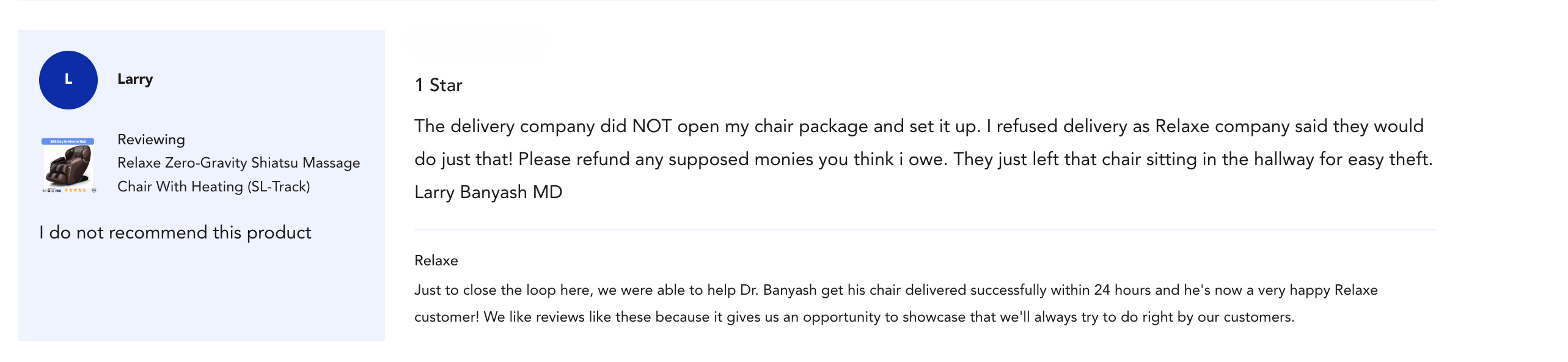1568x362 pixels.
Task: Click the massage chair product thumbnail
Action: point(68,166)
